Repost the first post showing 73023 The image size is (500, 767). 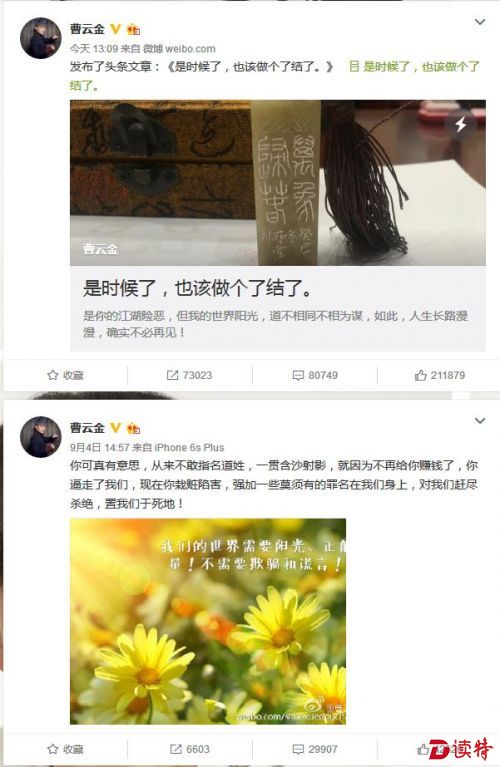pos(189,375)
